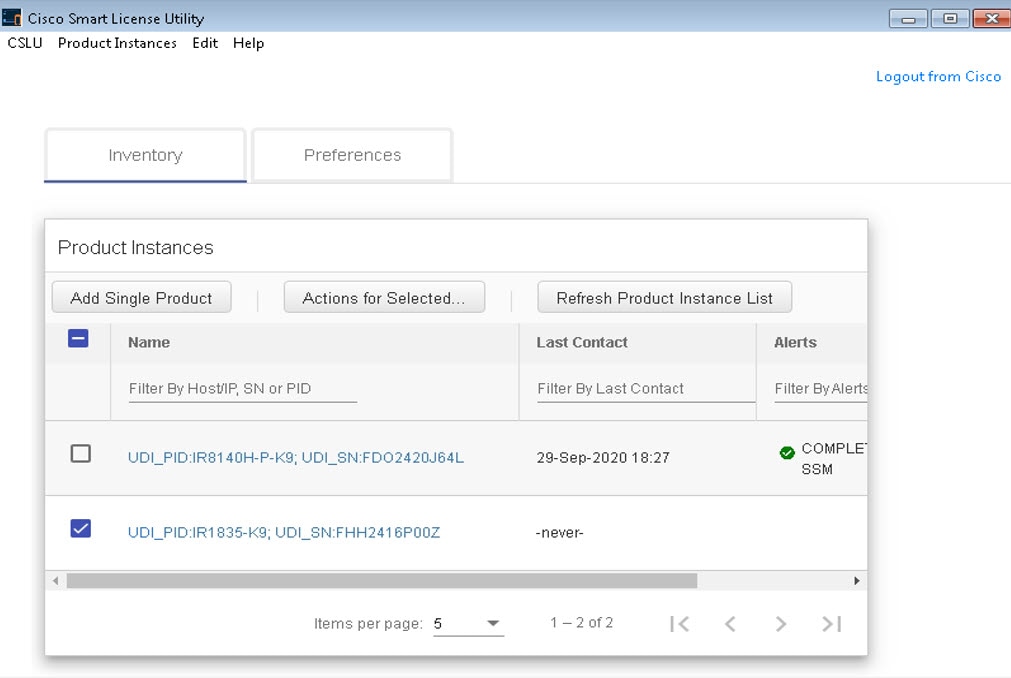Switch to the Preferences tab
Image resolution: width=1011 pixels, height=678 pixels.
352,155
